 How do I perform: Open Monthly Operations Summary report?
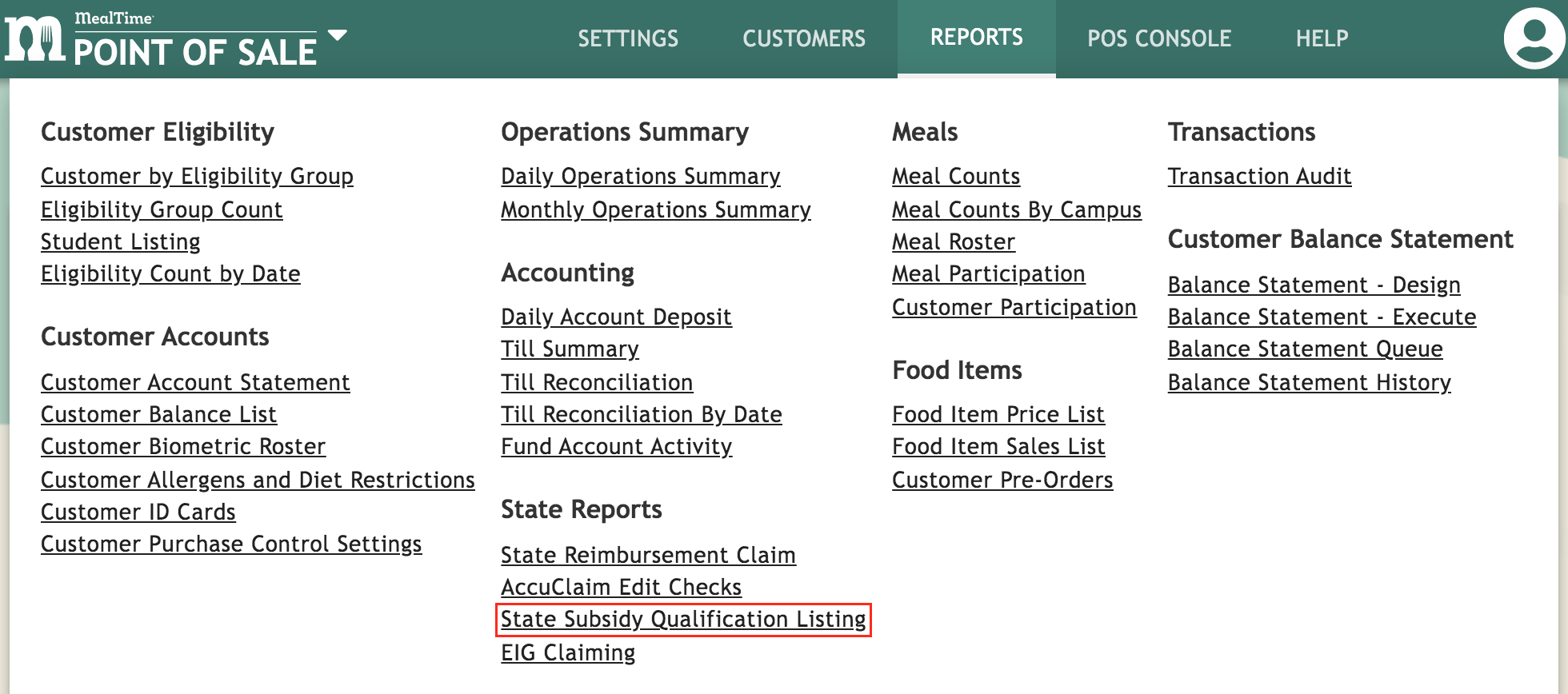pos(656,209)
